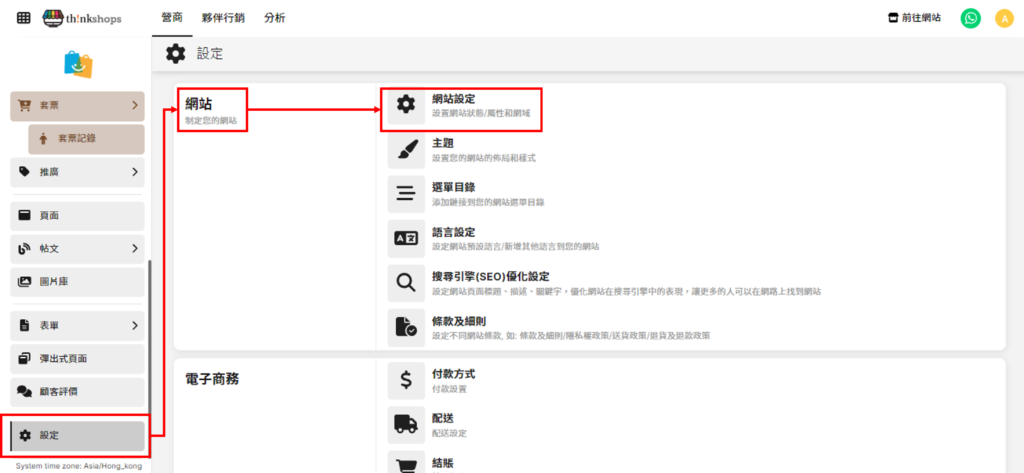Switch to the 分析 tab

point(274,18)
